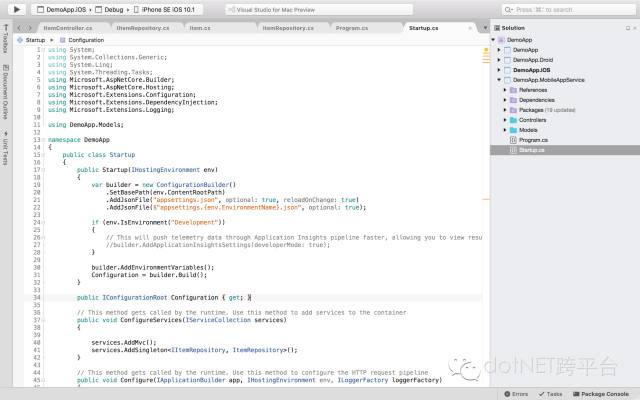Open the iPhone SE iOS 10.1 device selector
This screenshot has height=400, width=640.
164,9
